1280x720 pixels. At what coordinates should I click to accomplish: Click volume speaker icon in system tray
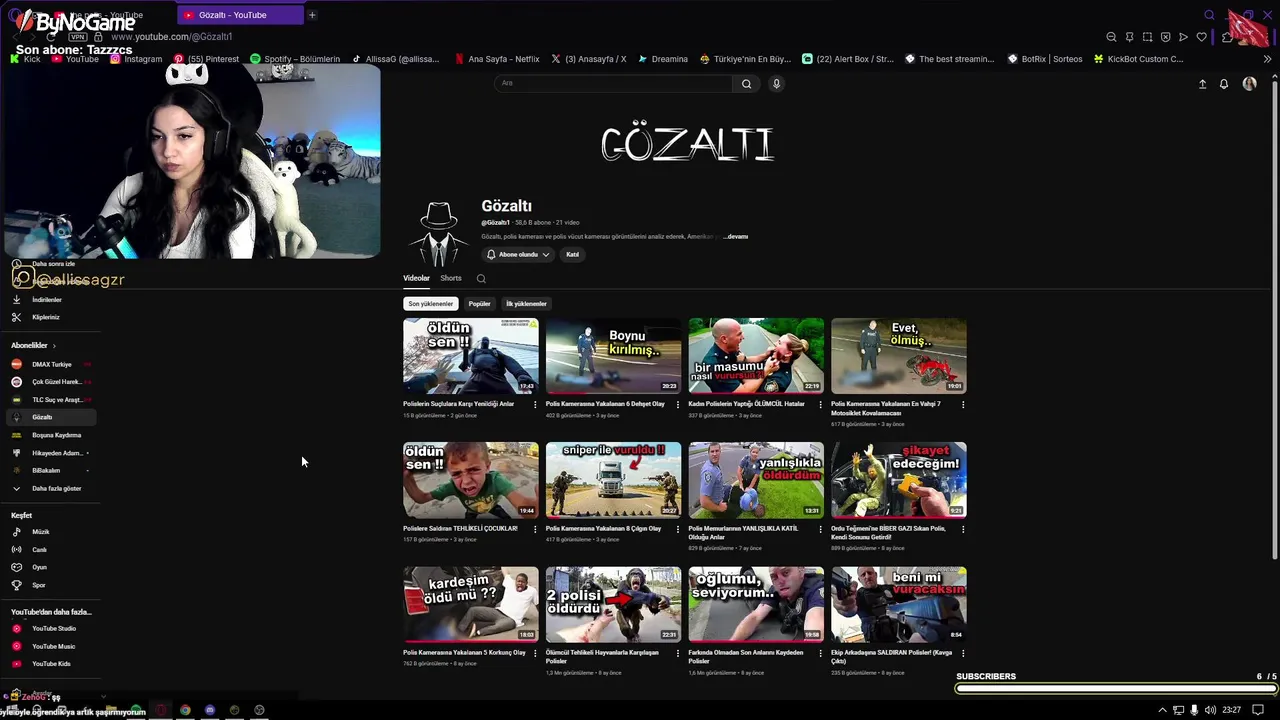click(1210, 710)
